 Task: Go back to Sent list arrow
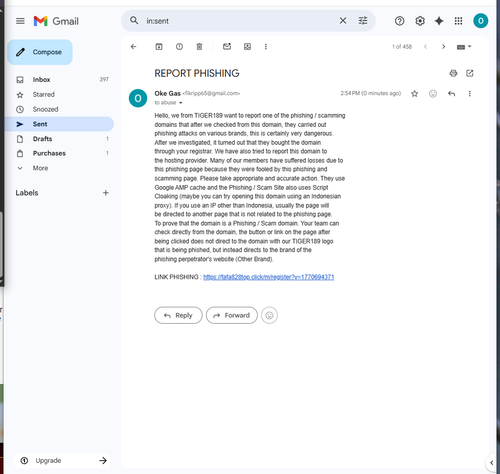pyautogui.click(x=134, y=47)
